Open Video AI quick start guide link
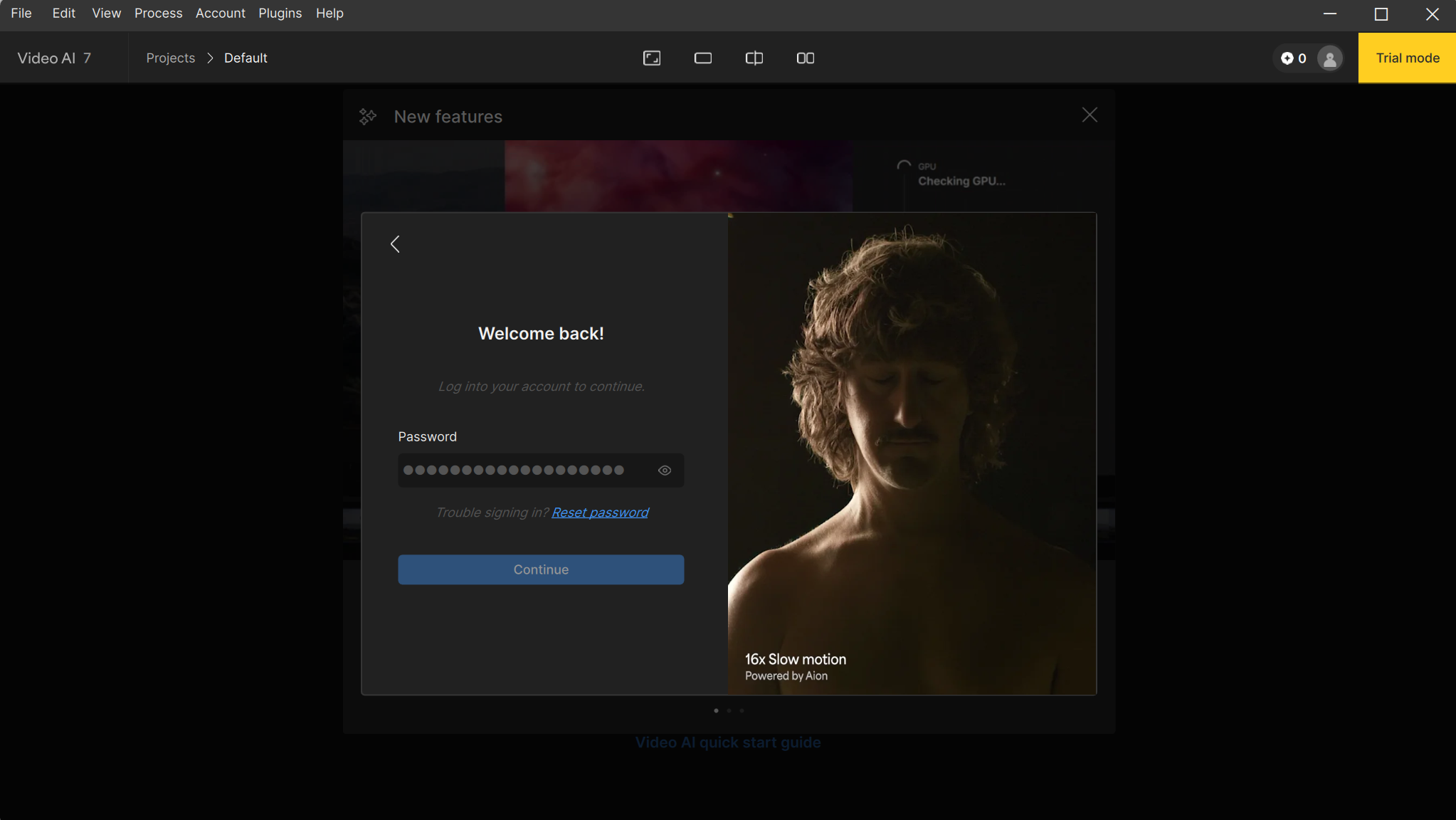 pyautogui.click(x=727, y=742)
